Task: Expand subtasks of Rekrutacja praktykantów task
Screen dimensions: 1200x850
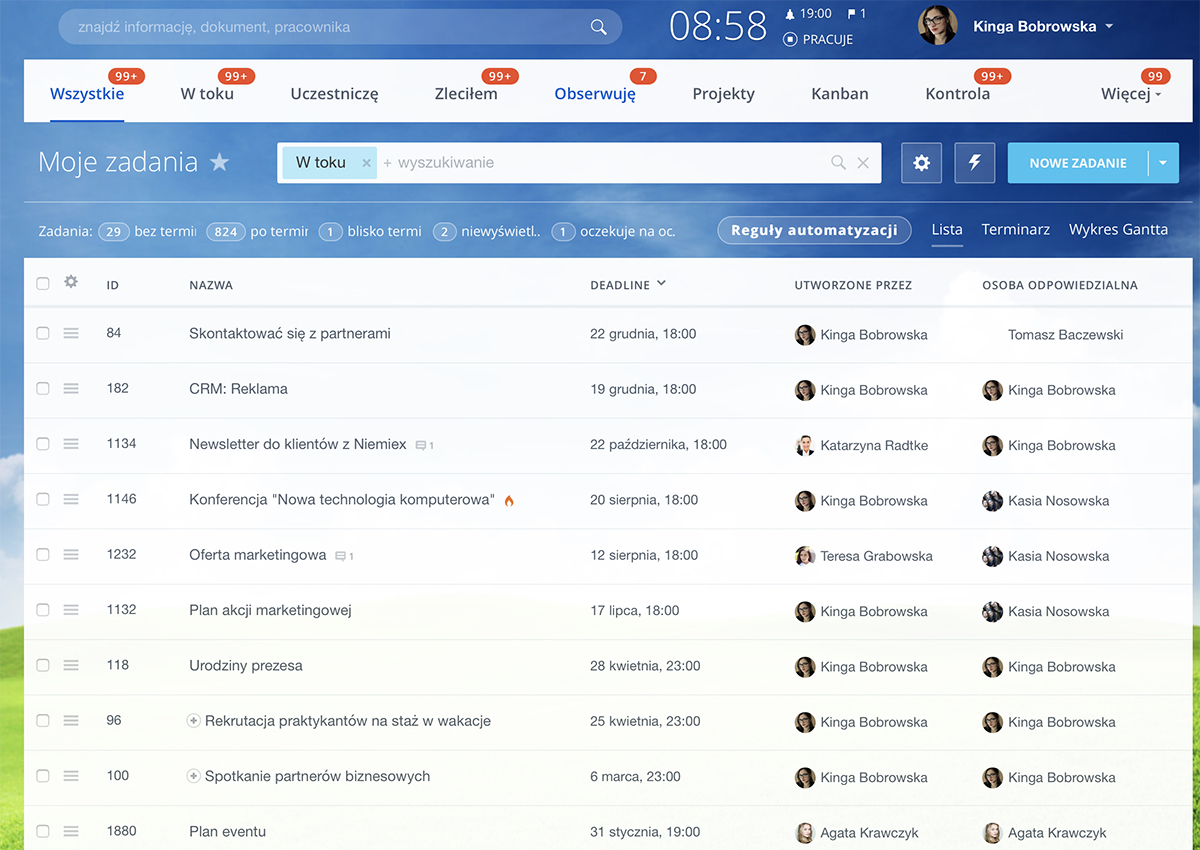Action: (x=194, y=721)
